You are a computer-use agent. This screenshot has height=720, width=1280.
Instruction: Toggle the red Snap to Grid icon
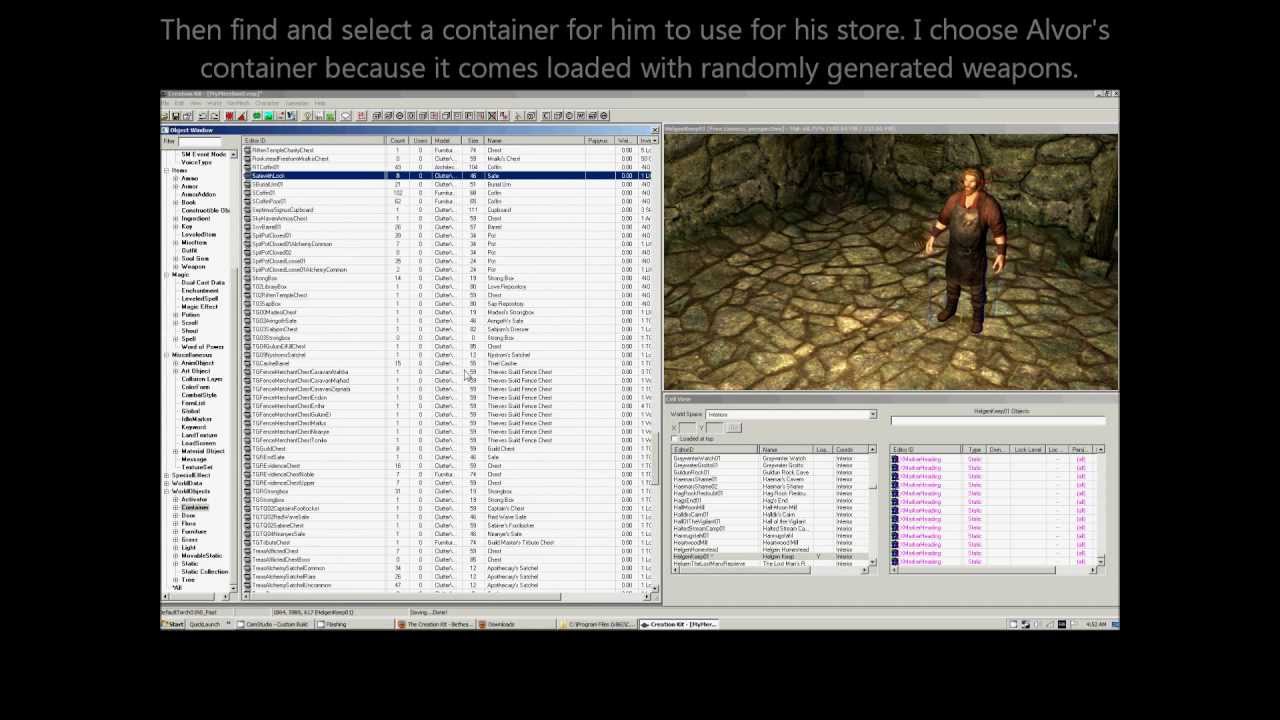(x=230, y=116)
